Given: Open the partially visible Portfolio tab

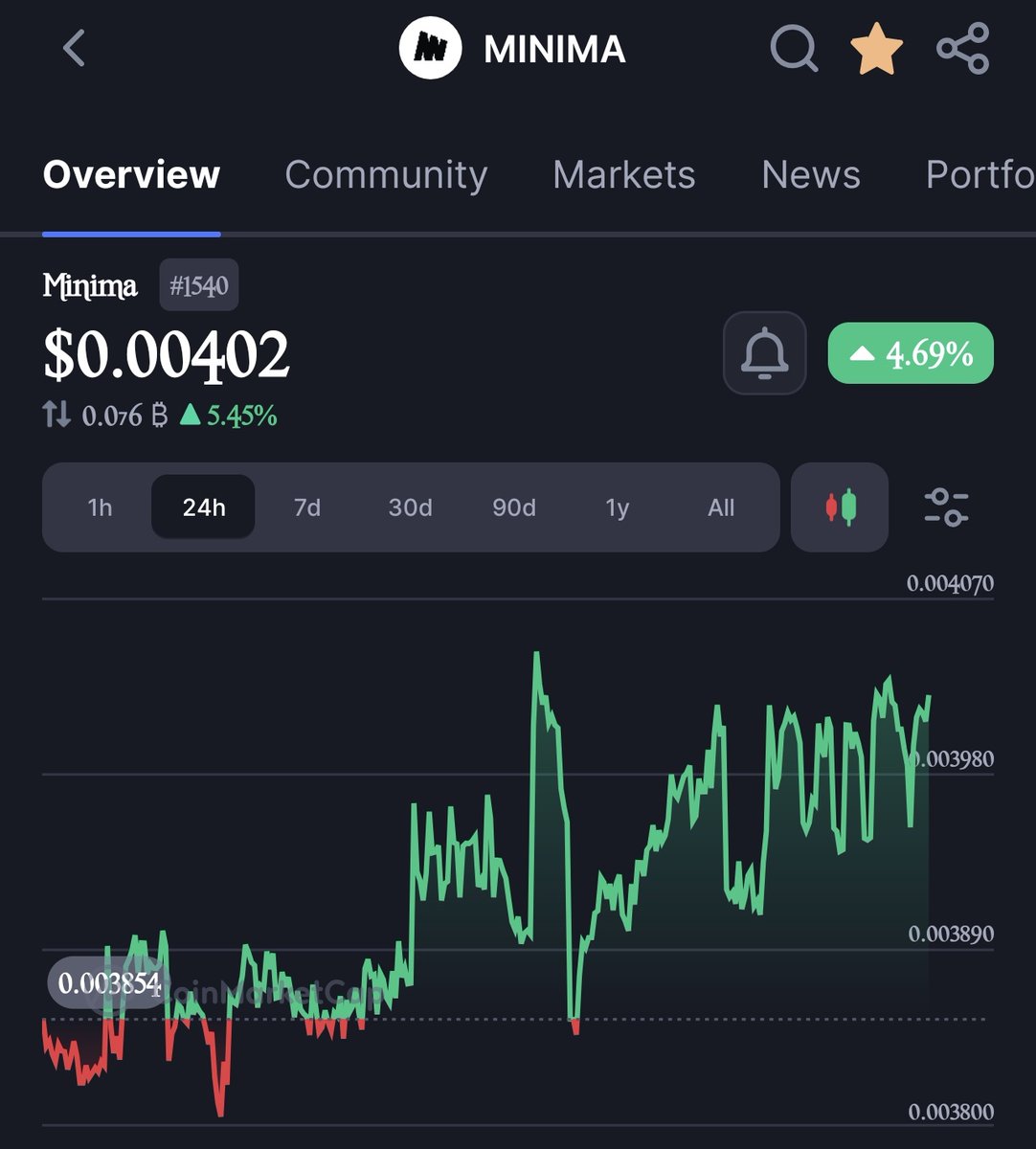Looking at the screenshot, I should click(980, 175).
